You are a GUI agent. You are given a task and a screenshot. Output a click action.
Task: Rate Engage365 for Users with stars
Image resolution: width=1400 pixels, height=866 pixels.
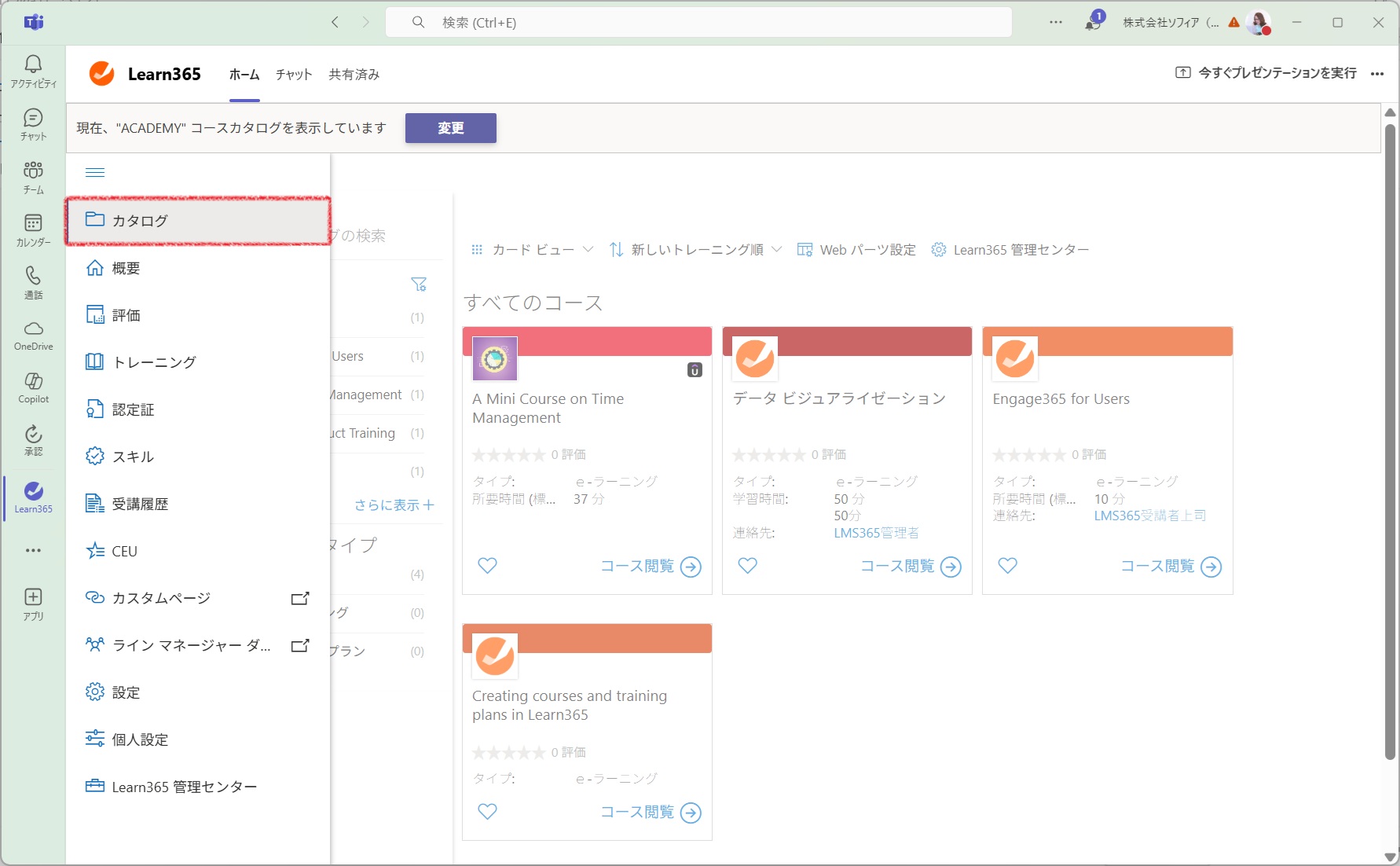tap(1028, 455)
